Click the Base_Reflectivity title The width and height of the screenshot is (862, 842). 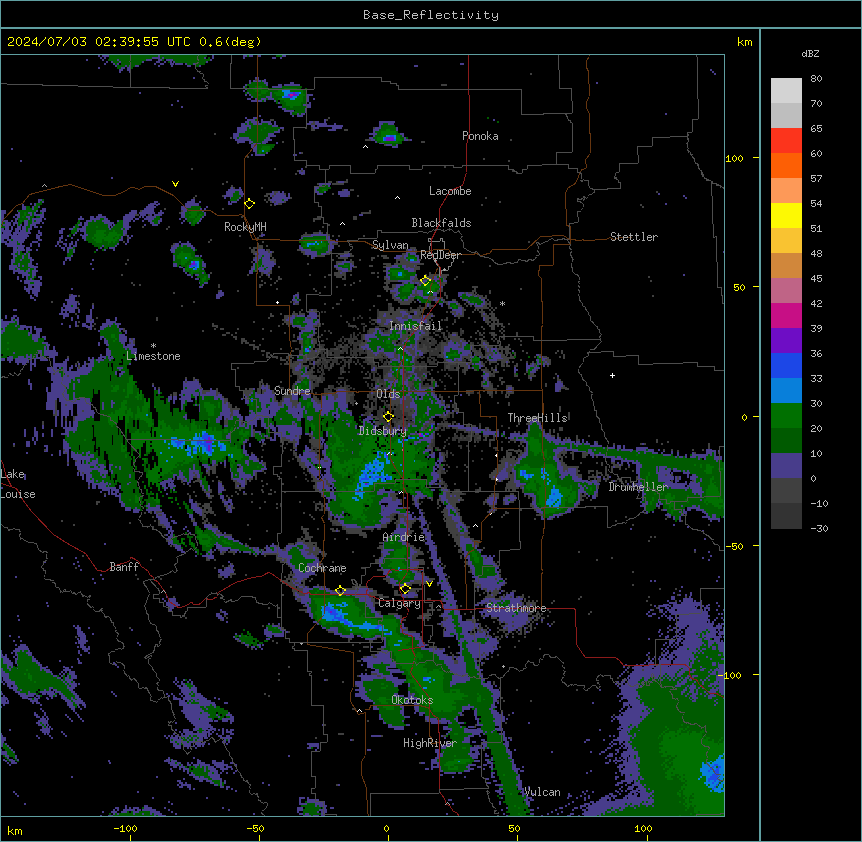tap(431, 15)
